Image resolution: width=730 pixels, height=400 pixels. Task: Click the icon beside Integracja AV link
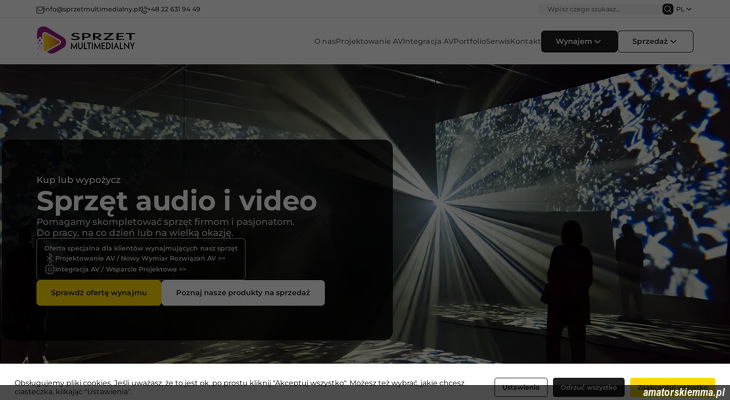point(50,269)
